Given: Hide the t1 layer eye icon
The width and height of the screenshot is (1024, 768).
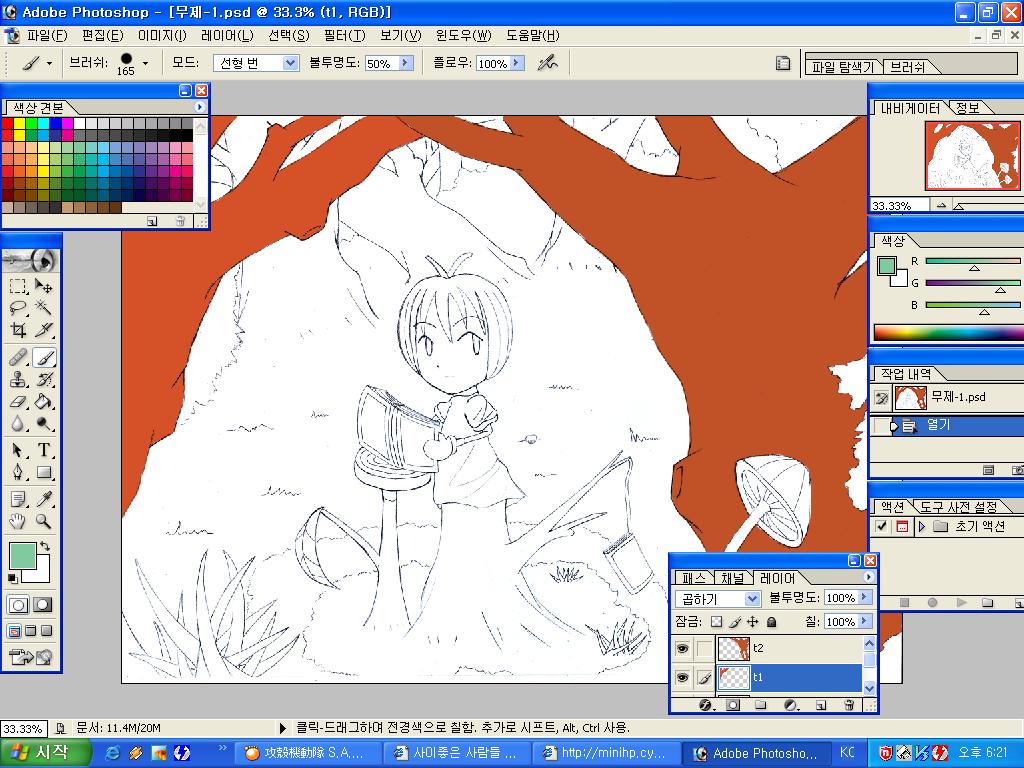Looking at the screenshot, I should coord(682,678).
